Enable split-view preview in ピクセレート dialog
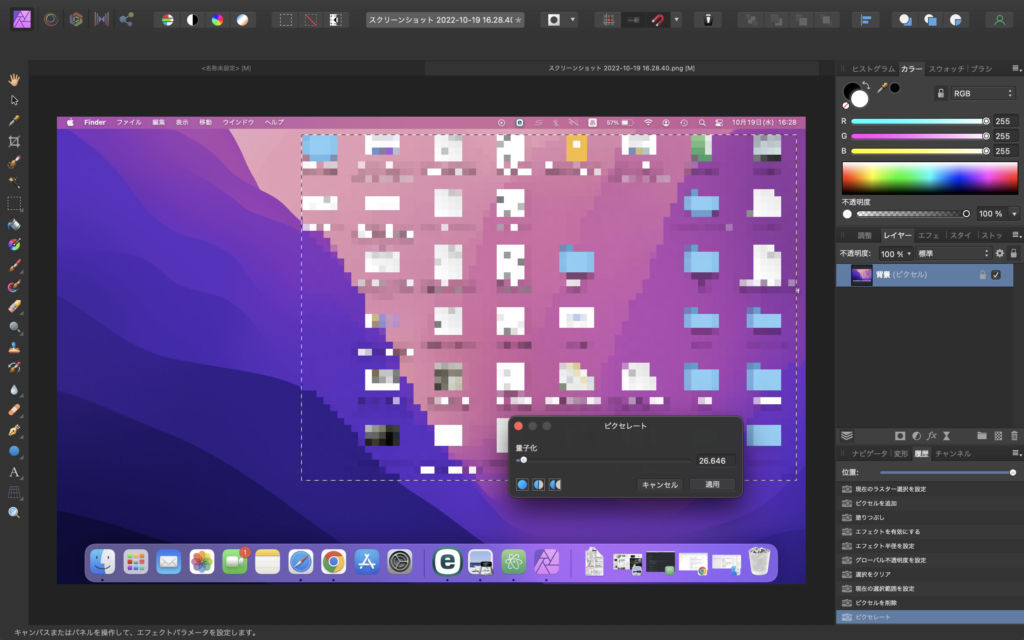Screen dimensions: 1024x640 (538, 485)
